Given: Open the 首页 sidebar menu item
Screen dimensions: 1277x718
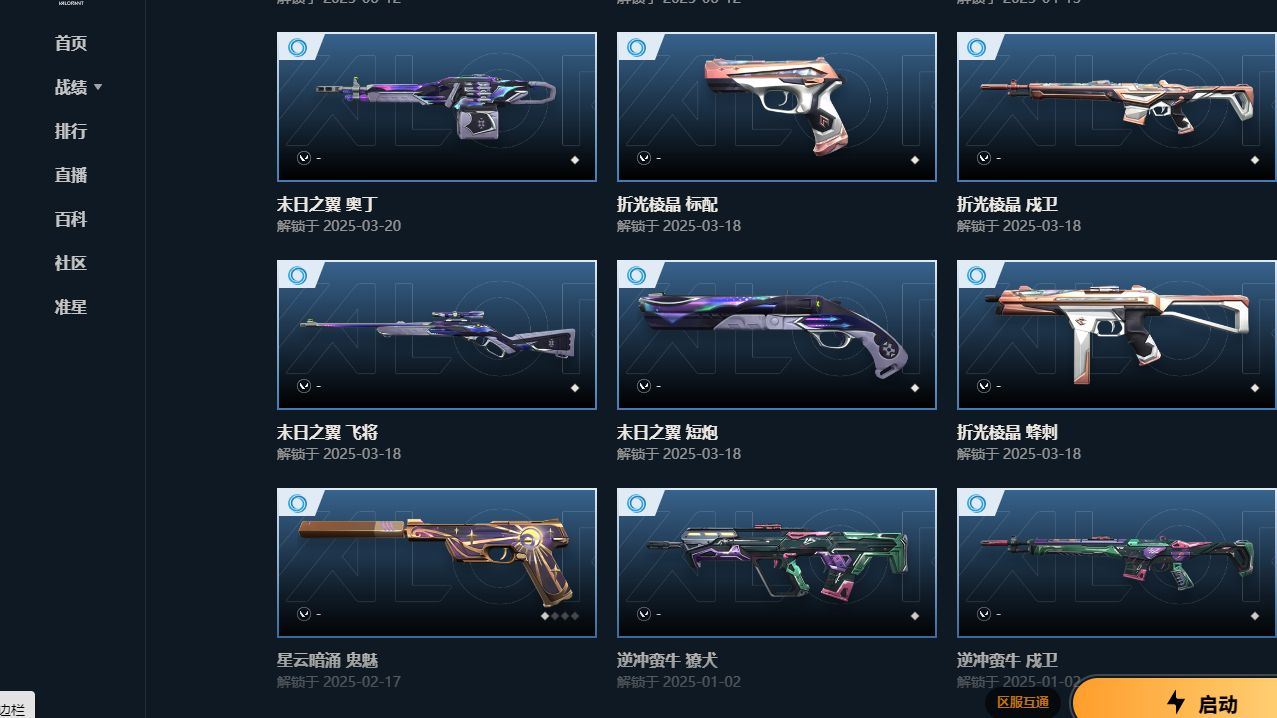Looking at the screenshot, I should pyautogui.click(x=71, y=43).
